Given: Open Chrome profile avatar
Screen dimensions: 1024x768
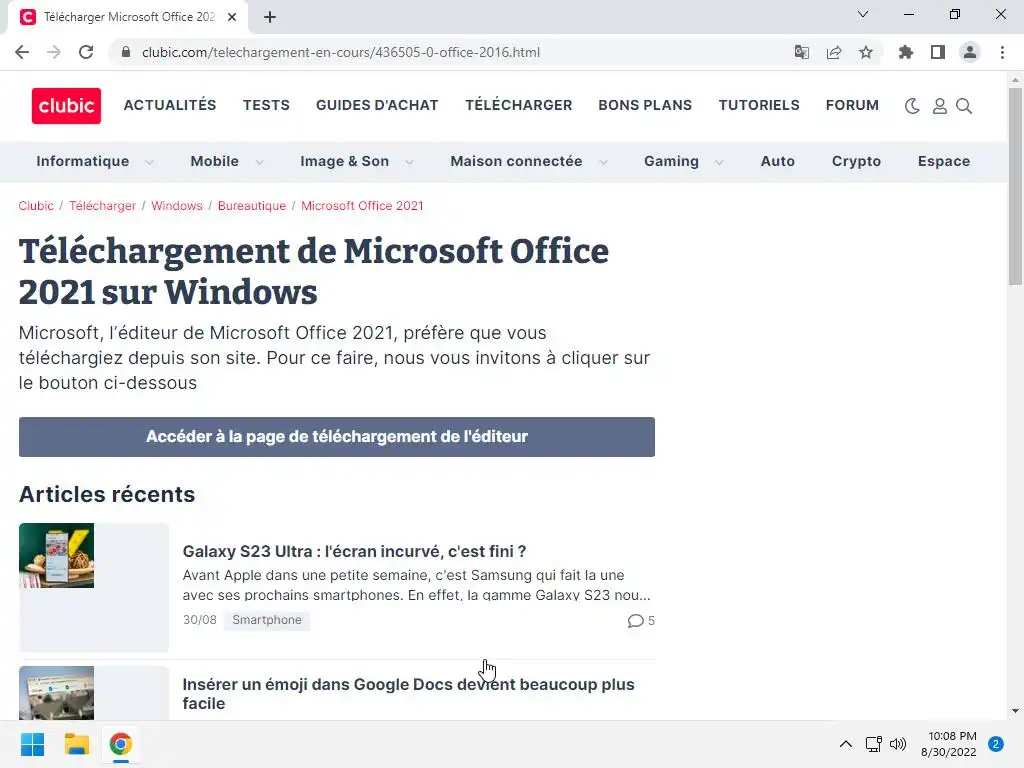Looking at the screenshot, I should pos(970,52).
